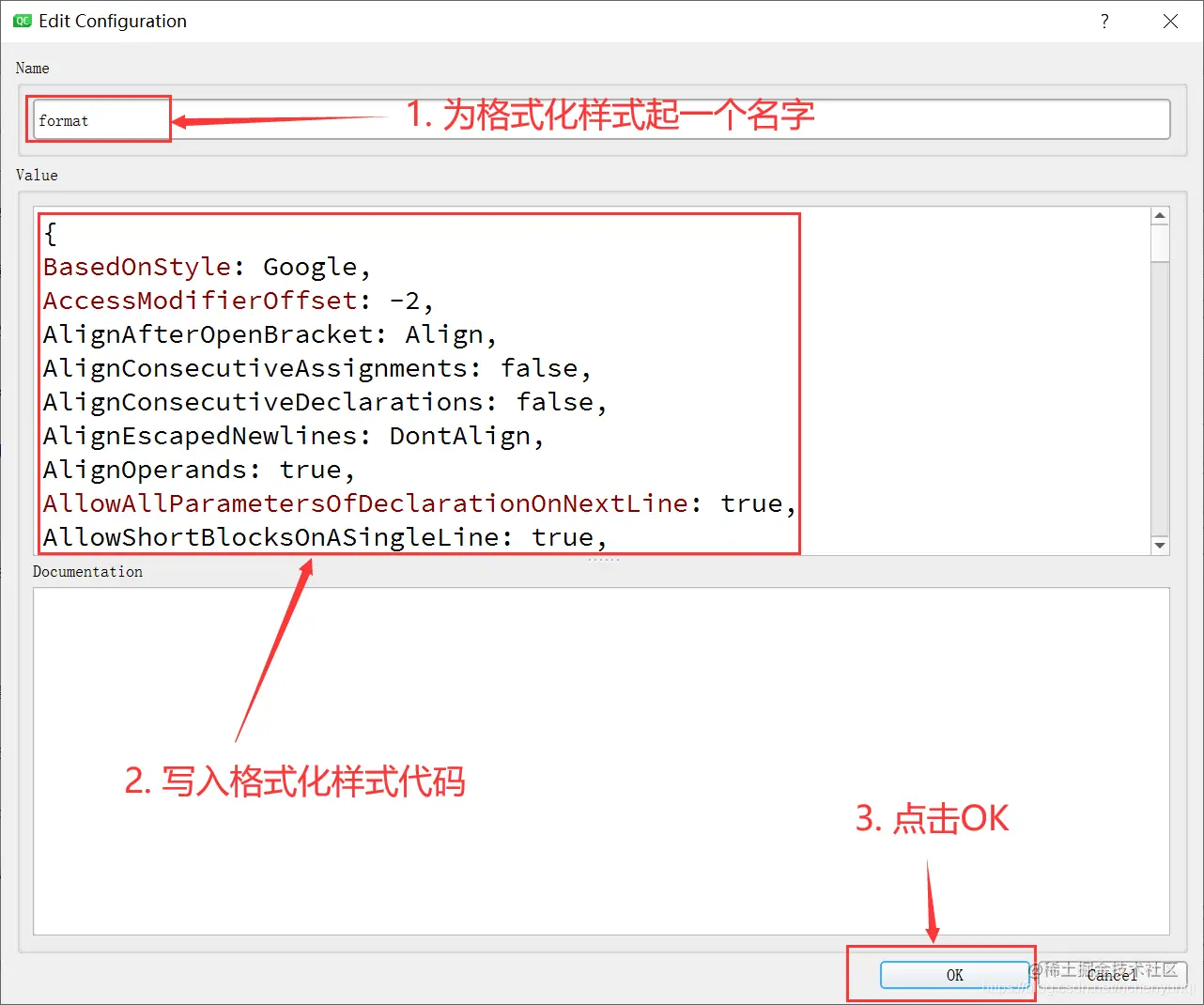This screenshot has width=1204, height=1005.
Task: Click the Value editor scroll up arrow
Action: point(1160,216)
